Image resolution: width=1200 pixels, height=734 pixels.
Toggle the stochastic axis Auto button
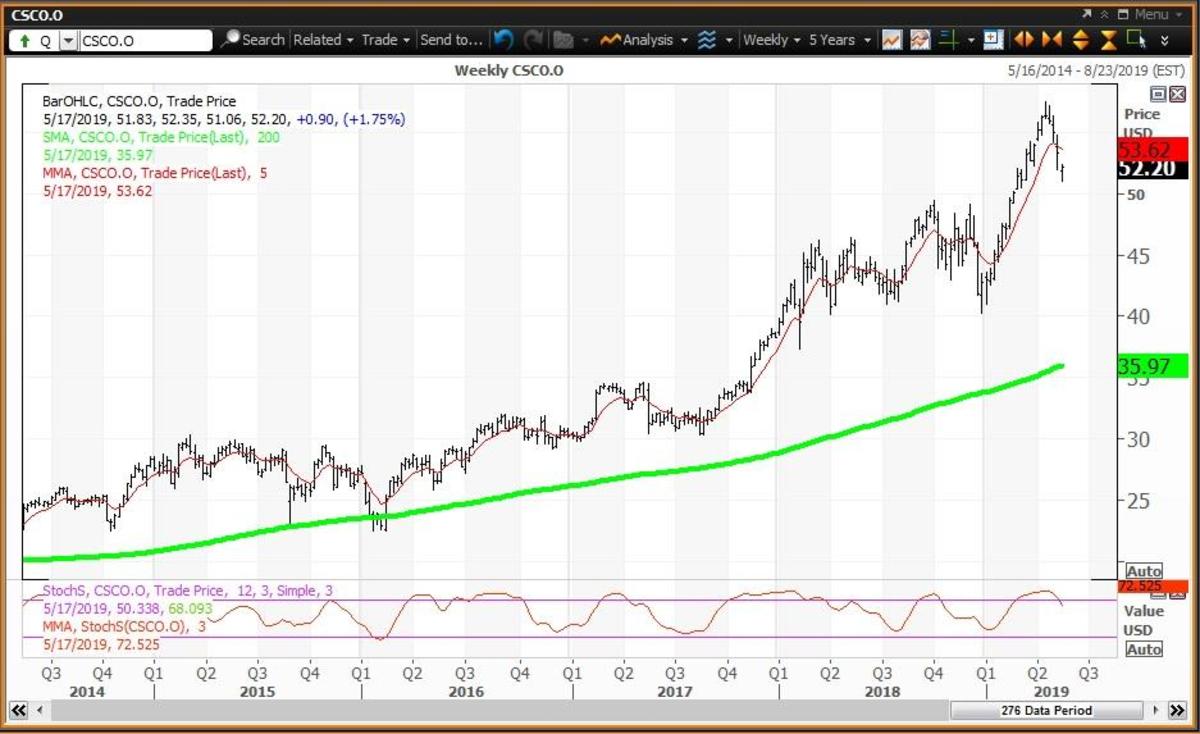[x=1144, y=649]
